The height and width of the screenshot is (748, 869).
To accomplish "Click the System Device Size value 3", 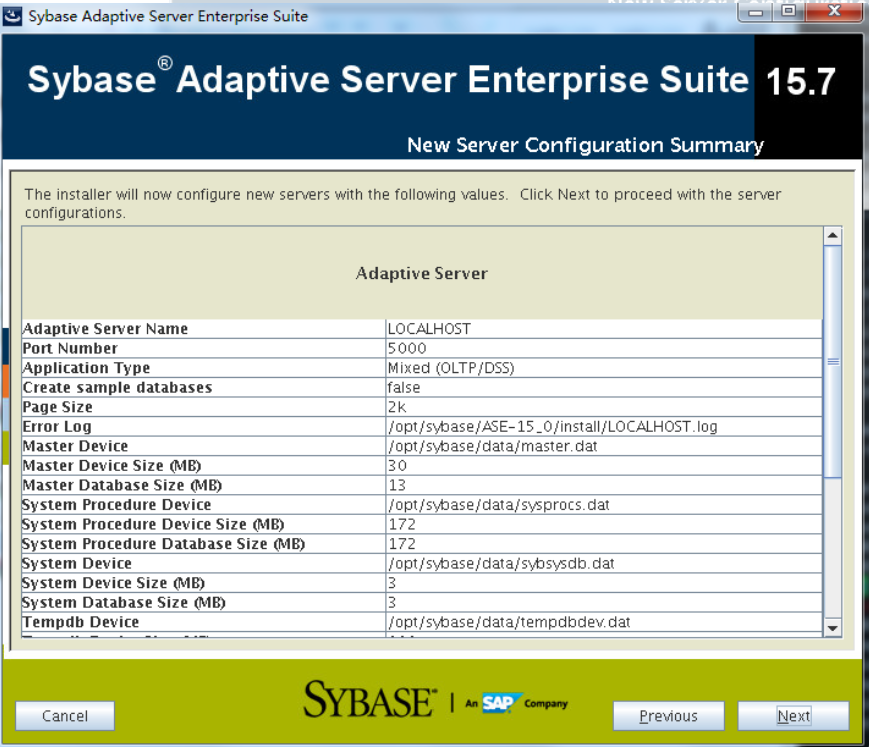I will [392, 583].
